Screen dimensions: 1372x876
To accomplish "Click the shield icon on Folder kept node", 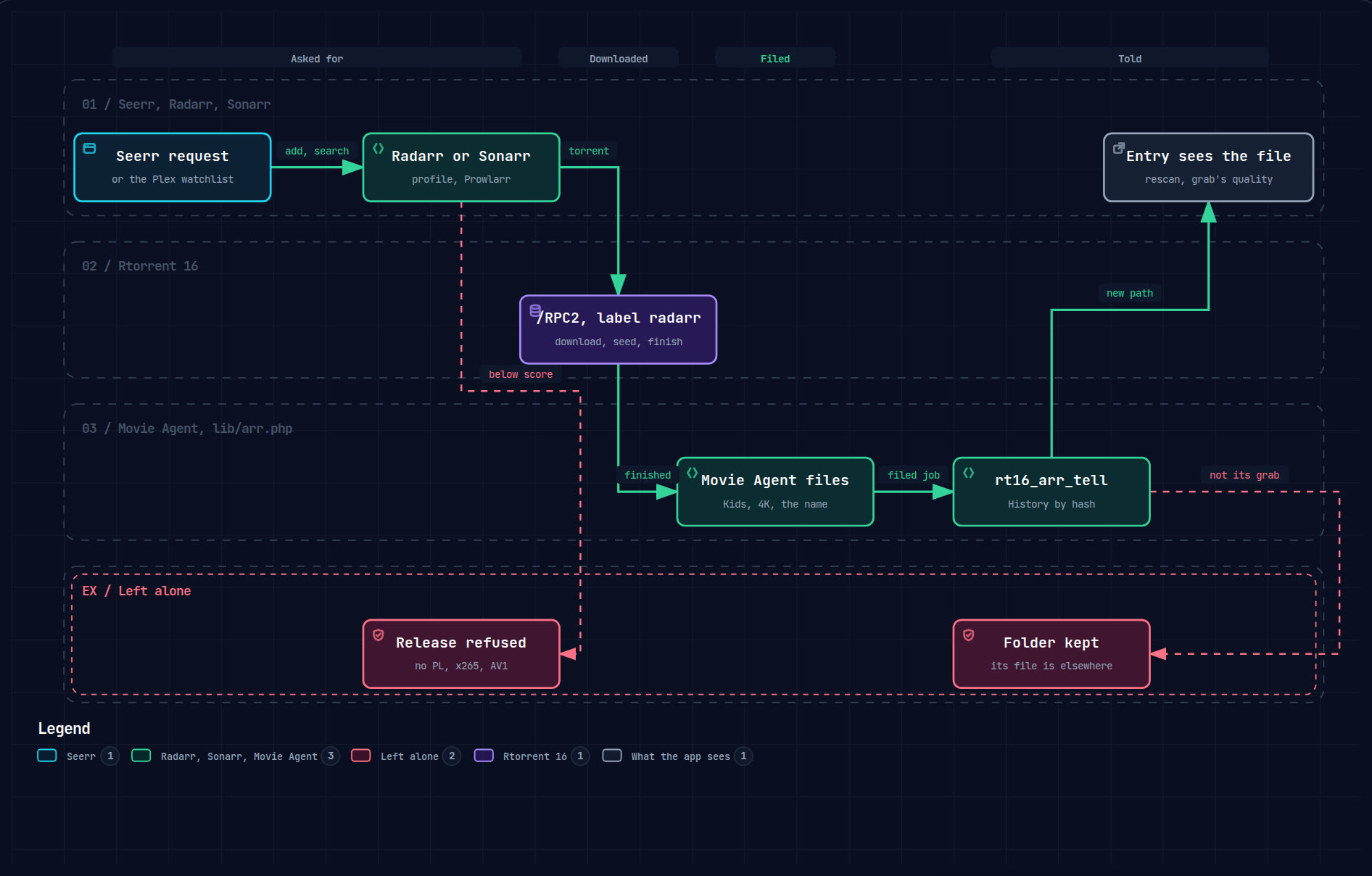I will click(x=968, y=635).
